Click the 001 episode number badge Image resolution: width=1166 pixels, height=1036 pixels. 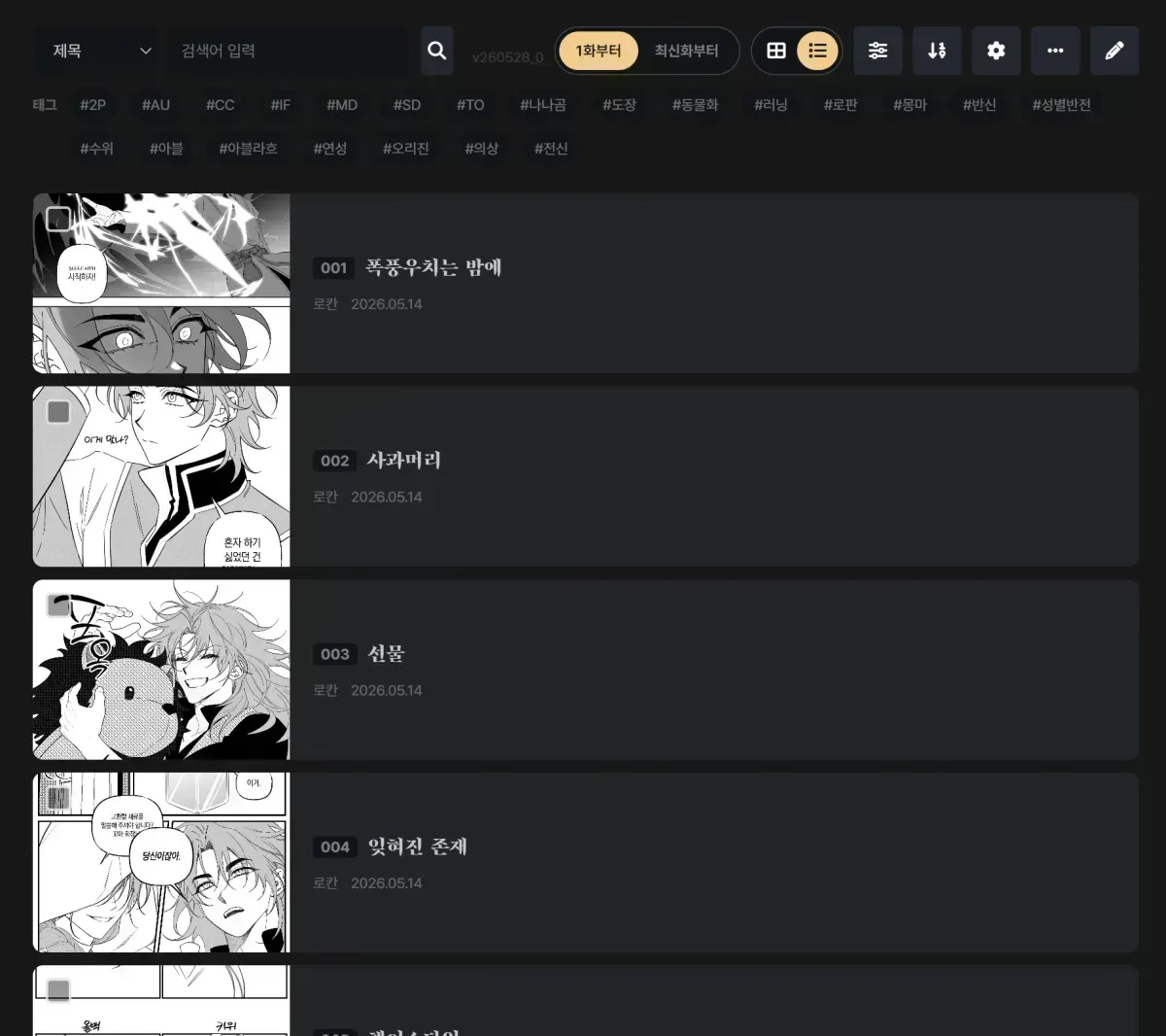click(x=334, y=268)
